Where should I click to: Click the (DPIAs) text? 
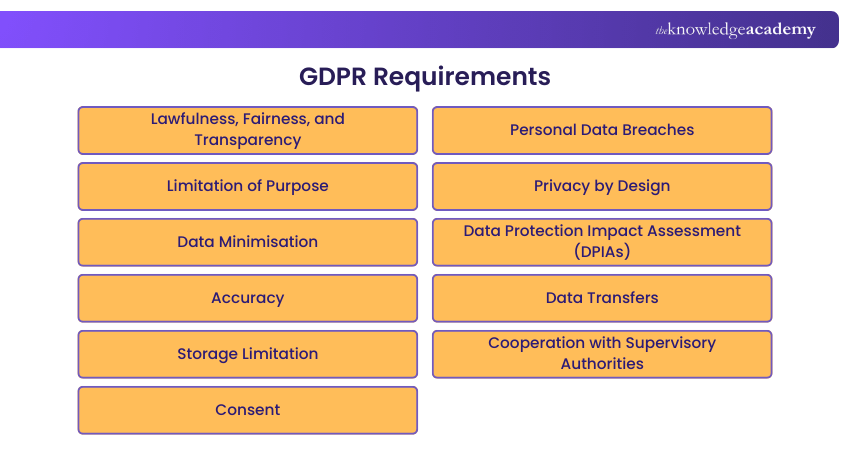coord(602,252)
